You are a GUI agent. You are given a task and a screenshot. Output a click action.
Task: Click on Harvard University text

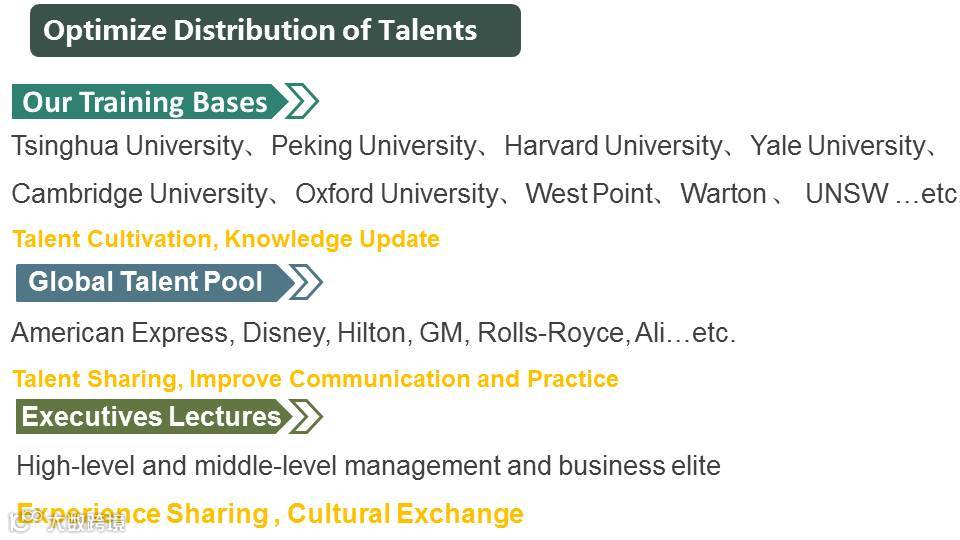point(612,146)
